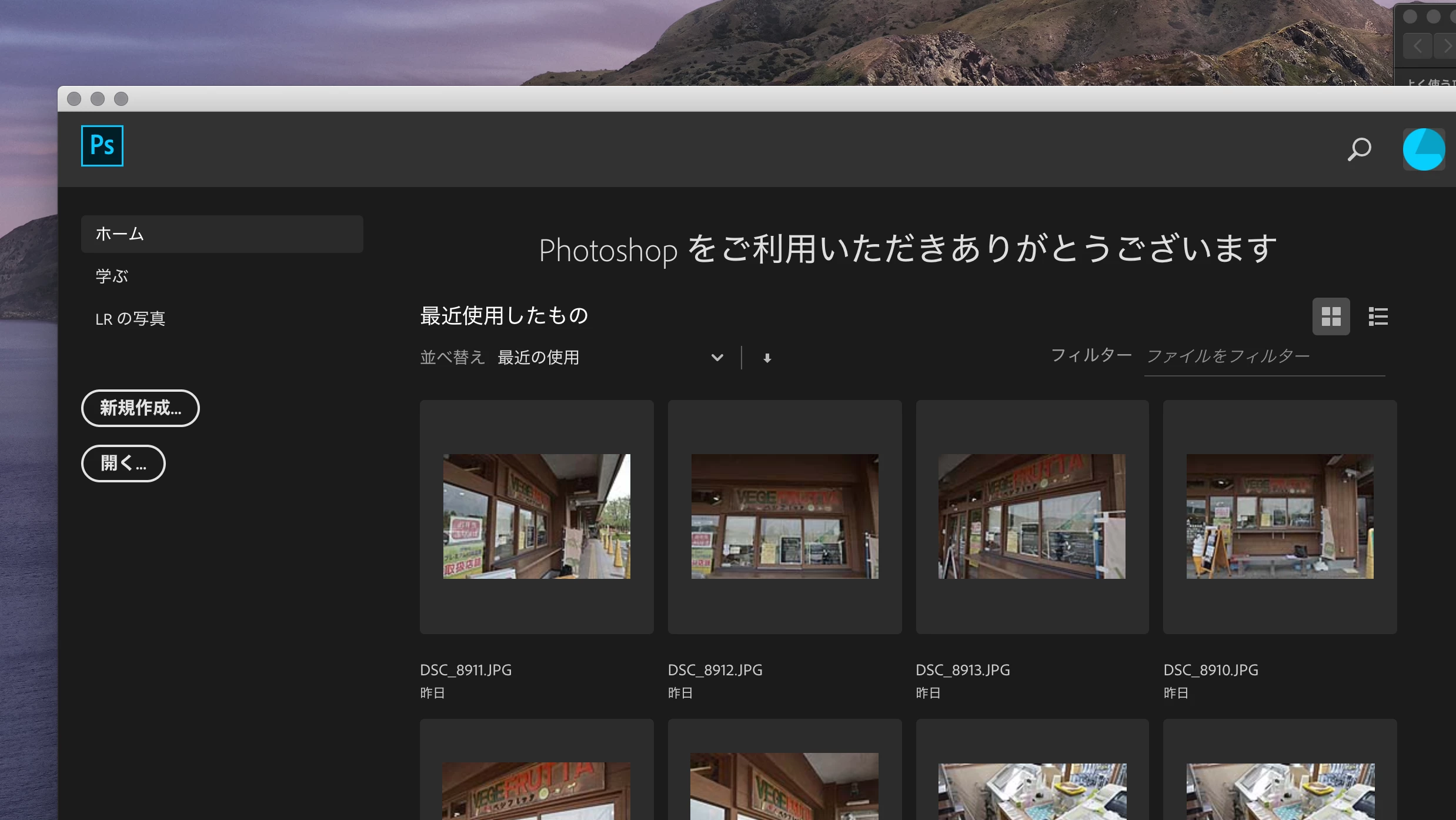Viewport: 1456px width, 820px height.
Task: Click the 開く... button
Action: [x=123, y=464]
